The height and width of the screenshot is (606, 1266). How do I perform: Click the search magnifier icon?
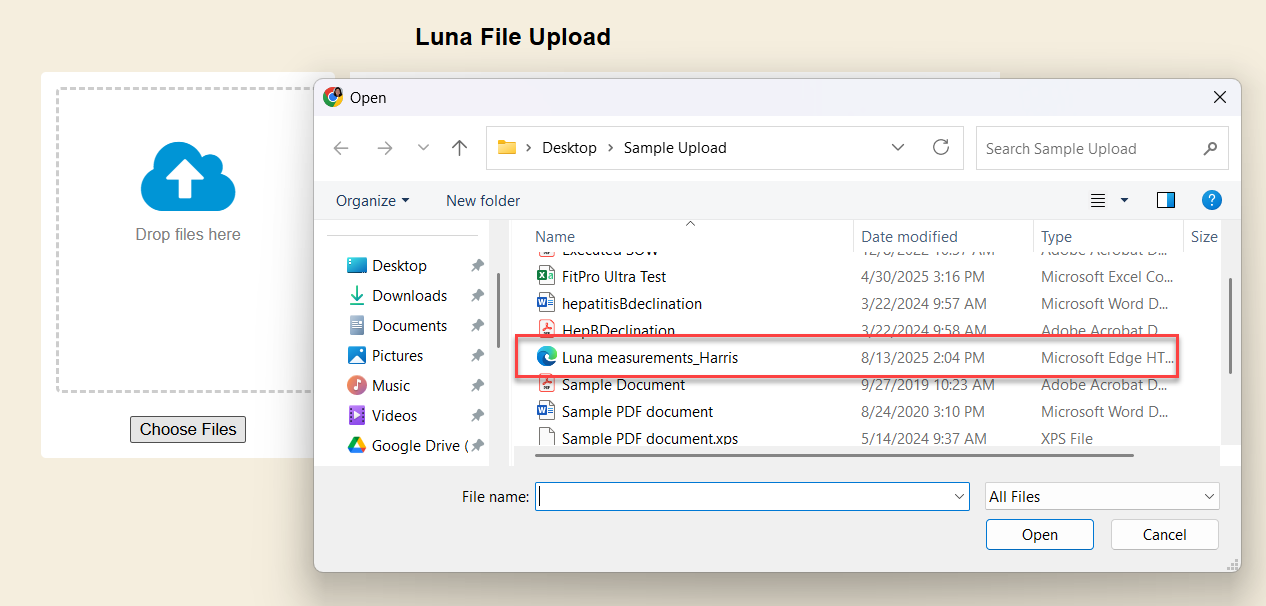(x=1210, y=149)
